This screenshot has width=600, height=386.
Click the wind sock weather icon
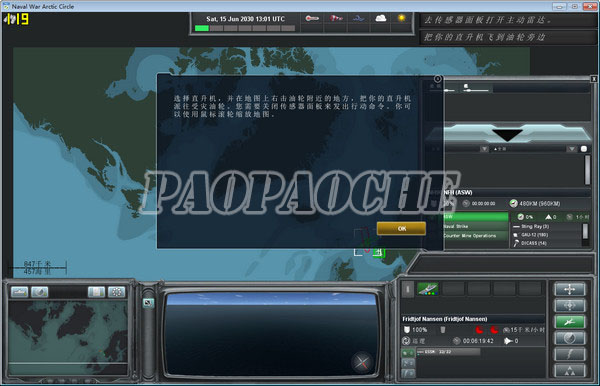click(x=336, y=18)
